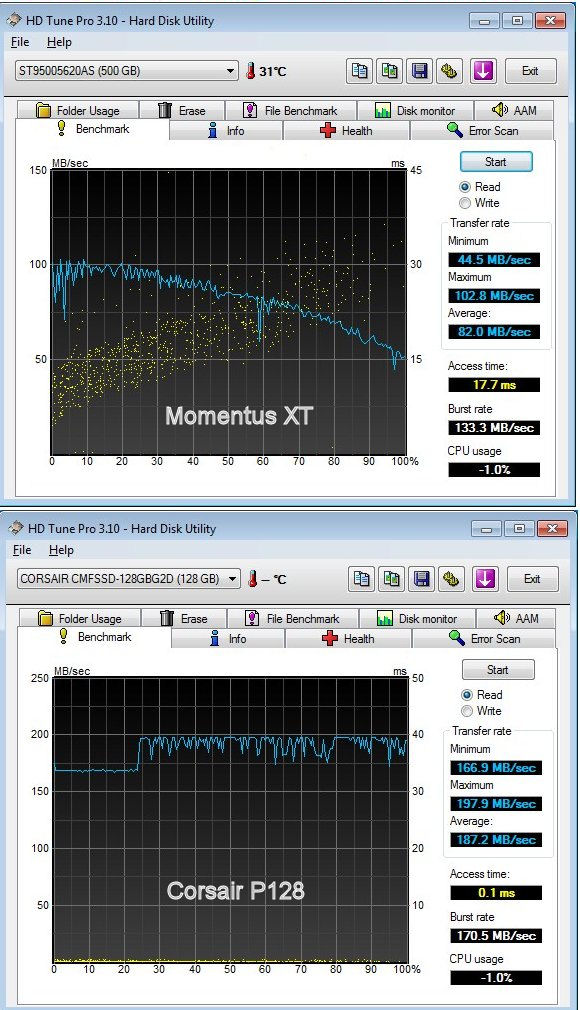
Task: Open File menu in top window
Action: [x=20, y=42]
